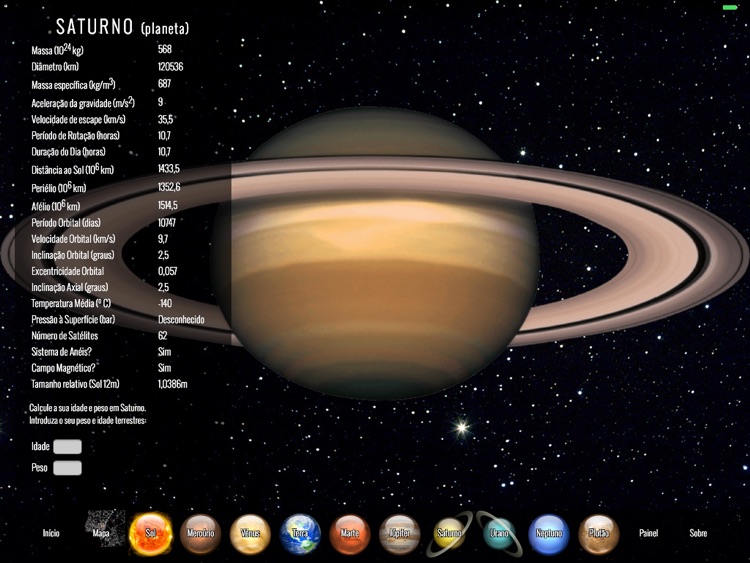Open the Sol (Sun) planet icon
Image resolution: width=750 pixels, height=563 pixels.
(x=151, y=533)
